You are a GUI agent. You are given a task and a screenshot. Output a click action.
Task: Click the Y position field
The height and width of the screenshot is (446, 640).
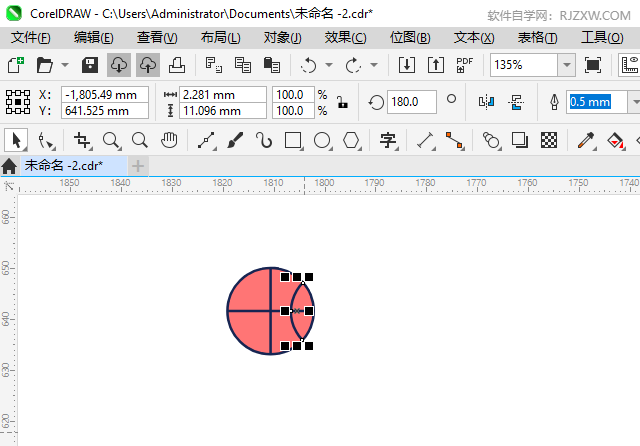coord(105,111)
